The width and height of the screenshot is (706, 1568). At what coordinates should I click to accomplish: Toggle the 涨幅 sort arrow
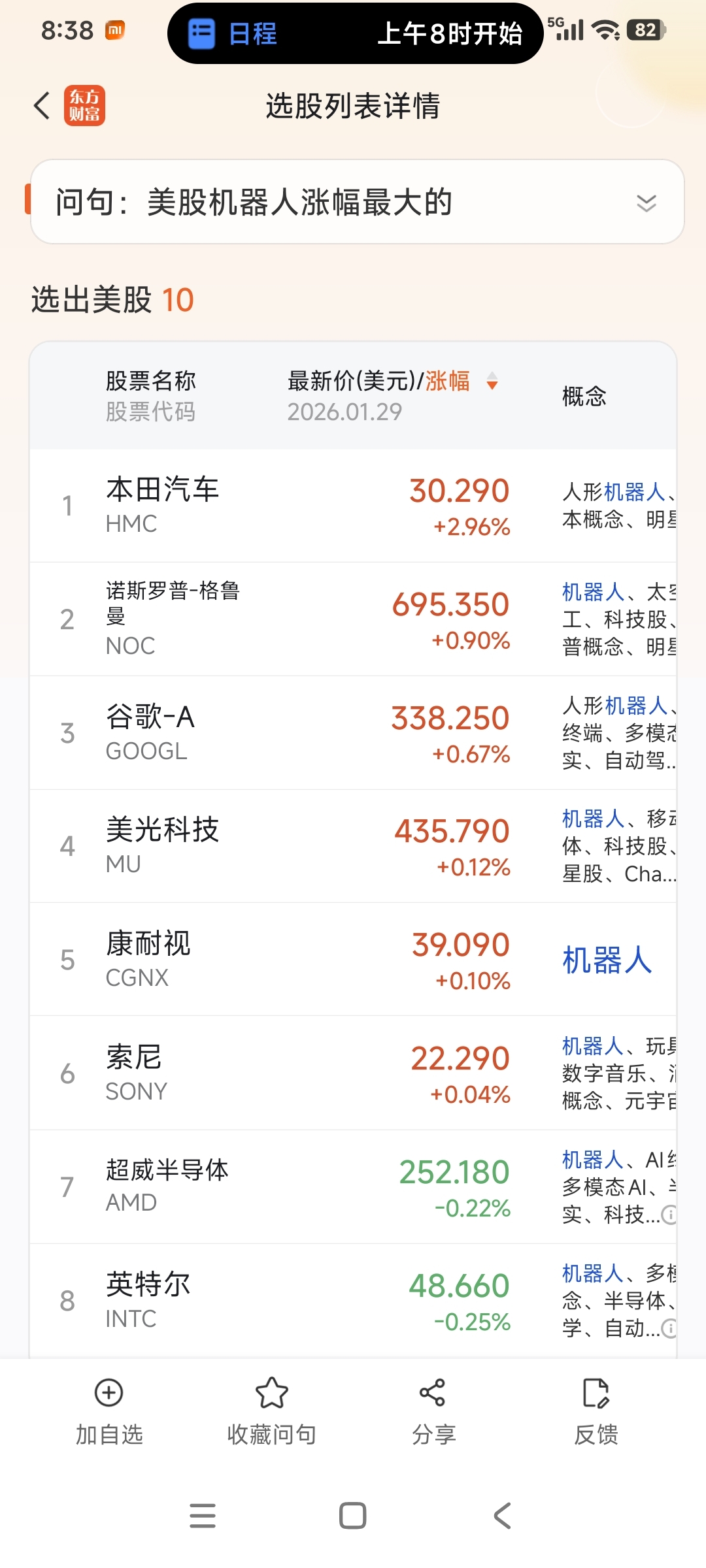(492, 381)
